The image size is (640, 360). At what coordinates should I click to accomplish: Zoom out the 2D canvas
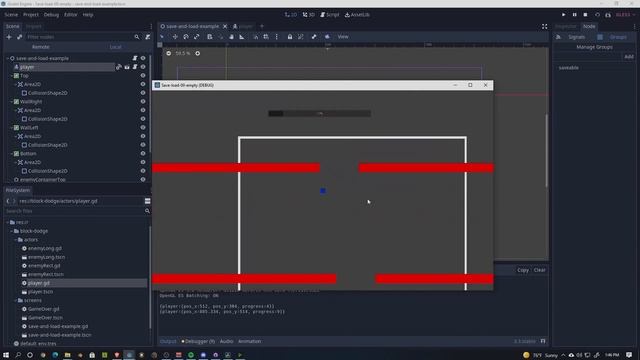(x=169, y=53)
